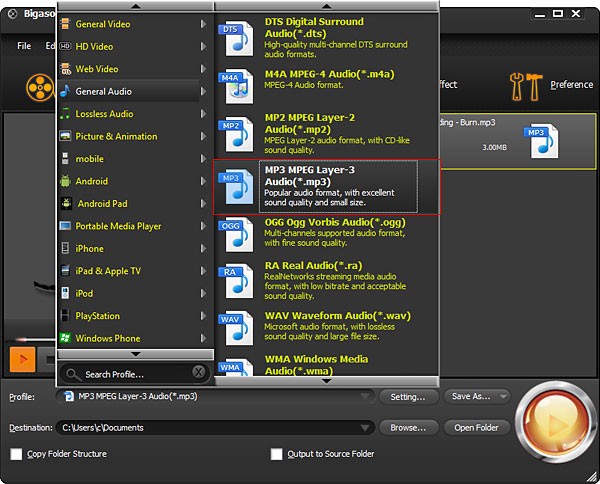This screenshot has height=484, width=600.
Task: Click the Browse... button
Action: (x=408, y=428)
